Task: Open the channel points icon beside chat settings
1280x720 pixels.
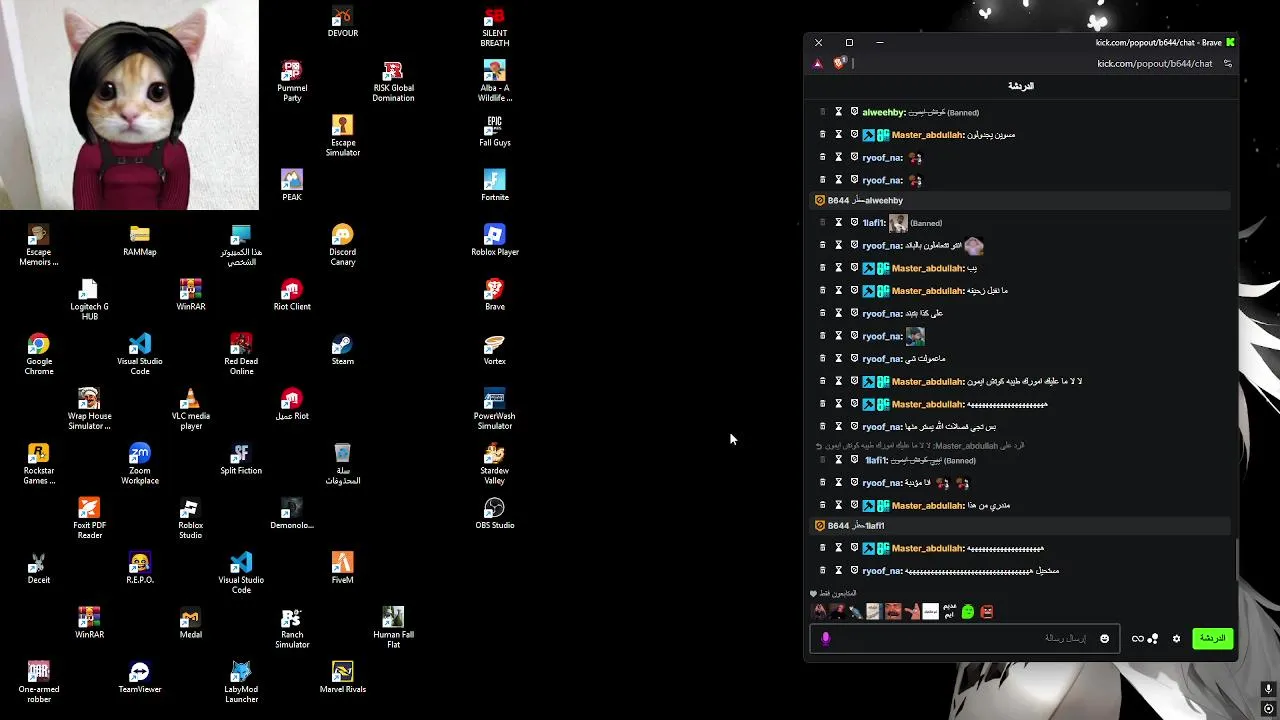Action: 1153,638
